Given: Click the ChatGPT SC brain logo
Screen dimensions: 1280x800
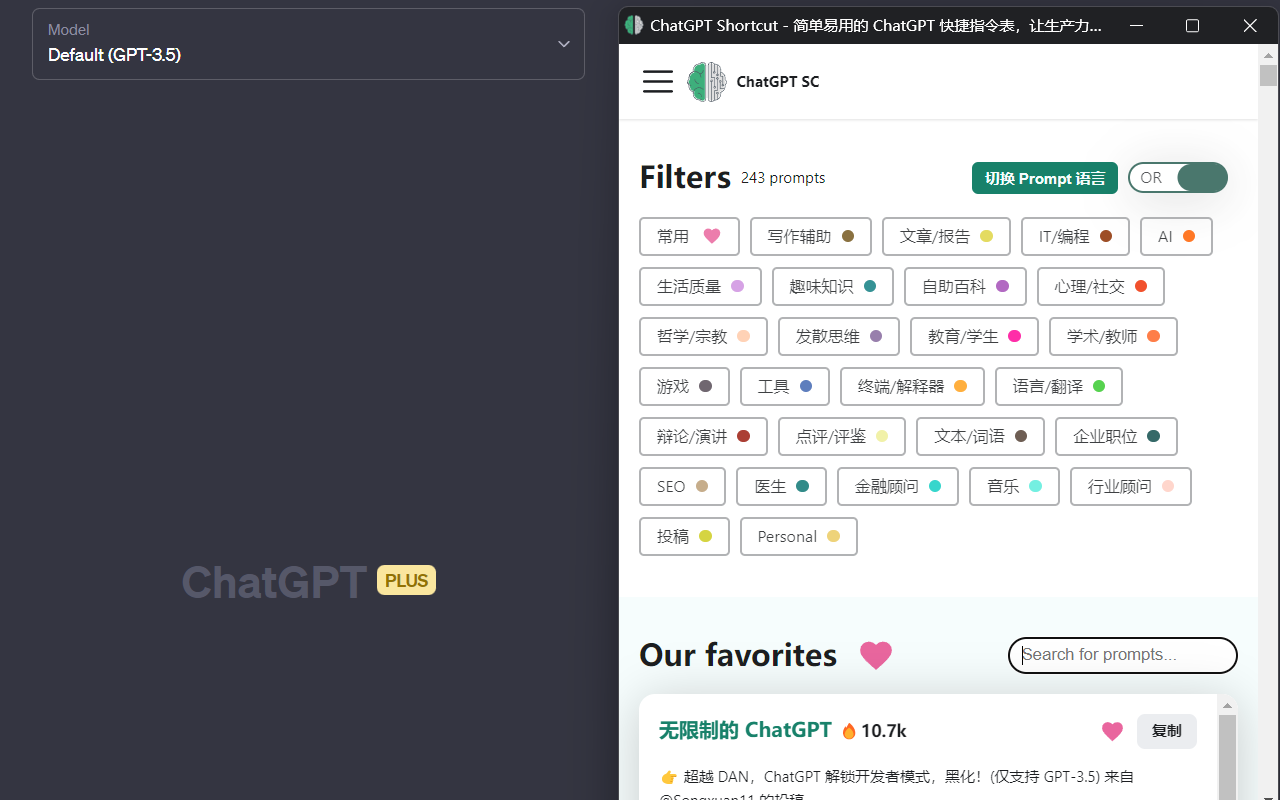Looking at the screenshot, I should click(x=706, y=81).
